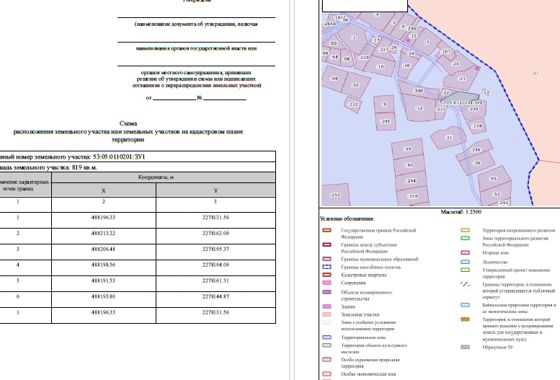
Task: Click parcel '238' on the map
Action: pos(478,126)
